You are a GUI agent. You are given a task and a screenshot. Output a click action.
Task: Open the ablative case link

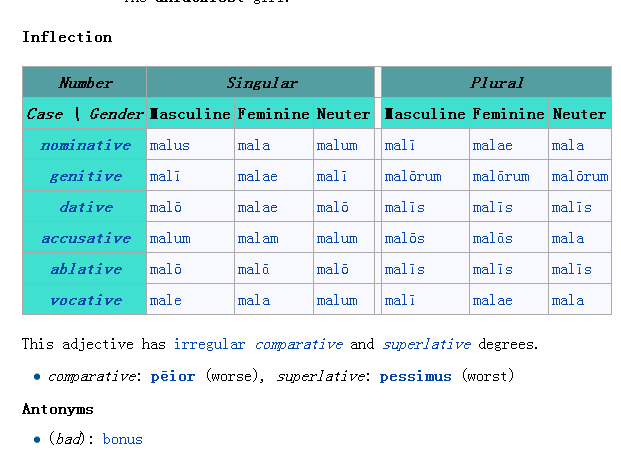point(85,269)
